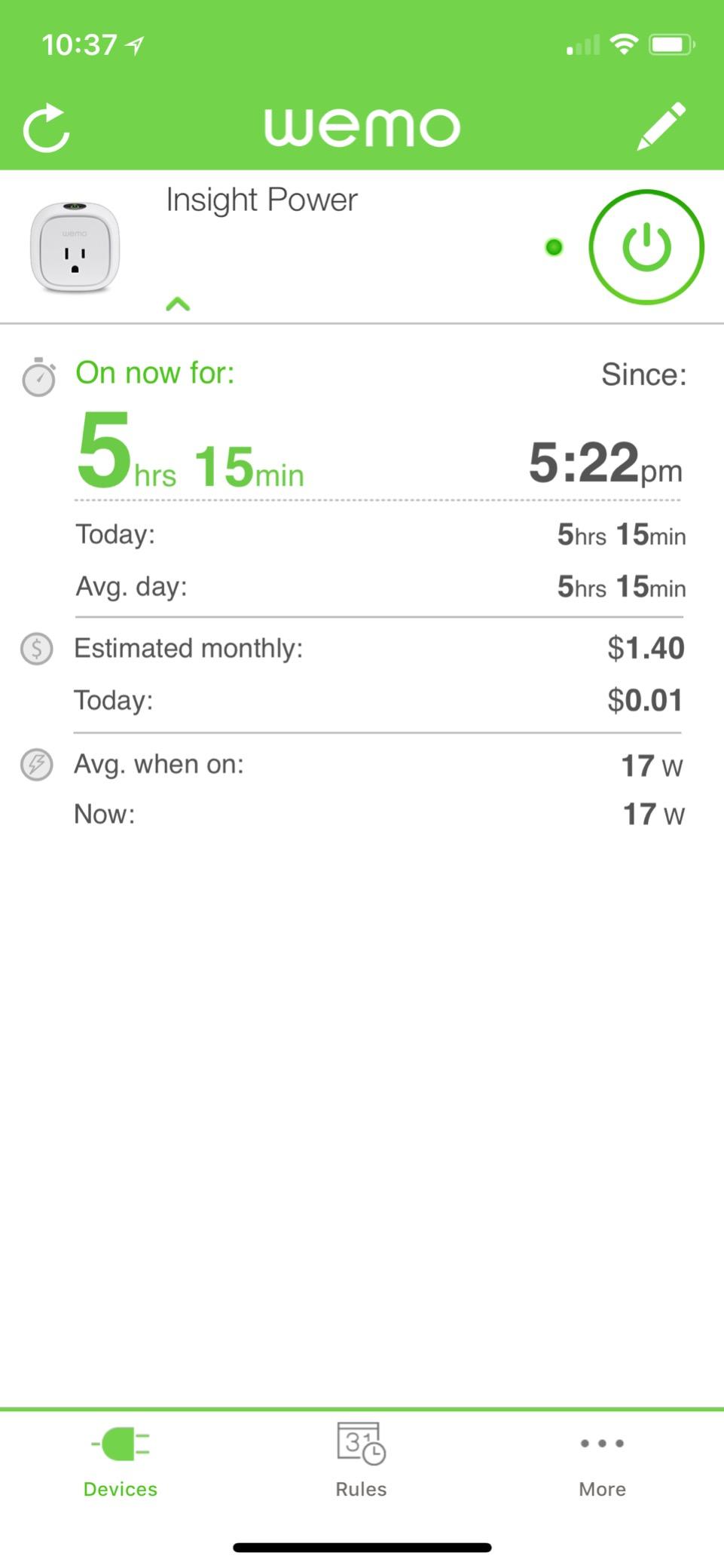Select the Estimated monthly $1.40 row
724x1568 pixels.
(379, 648)
